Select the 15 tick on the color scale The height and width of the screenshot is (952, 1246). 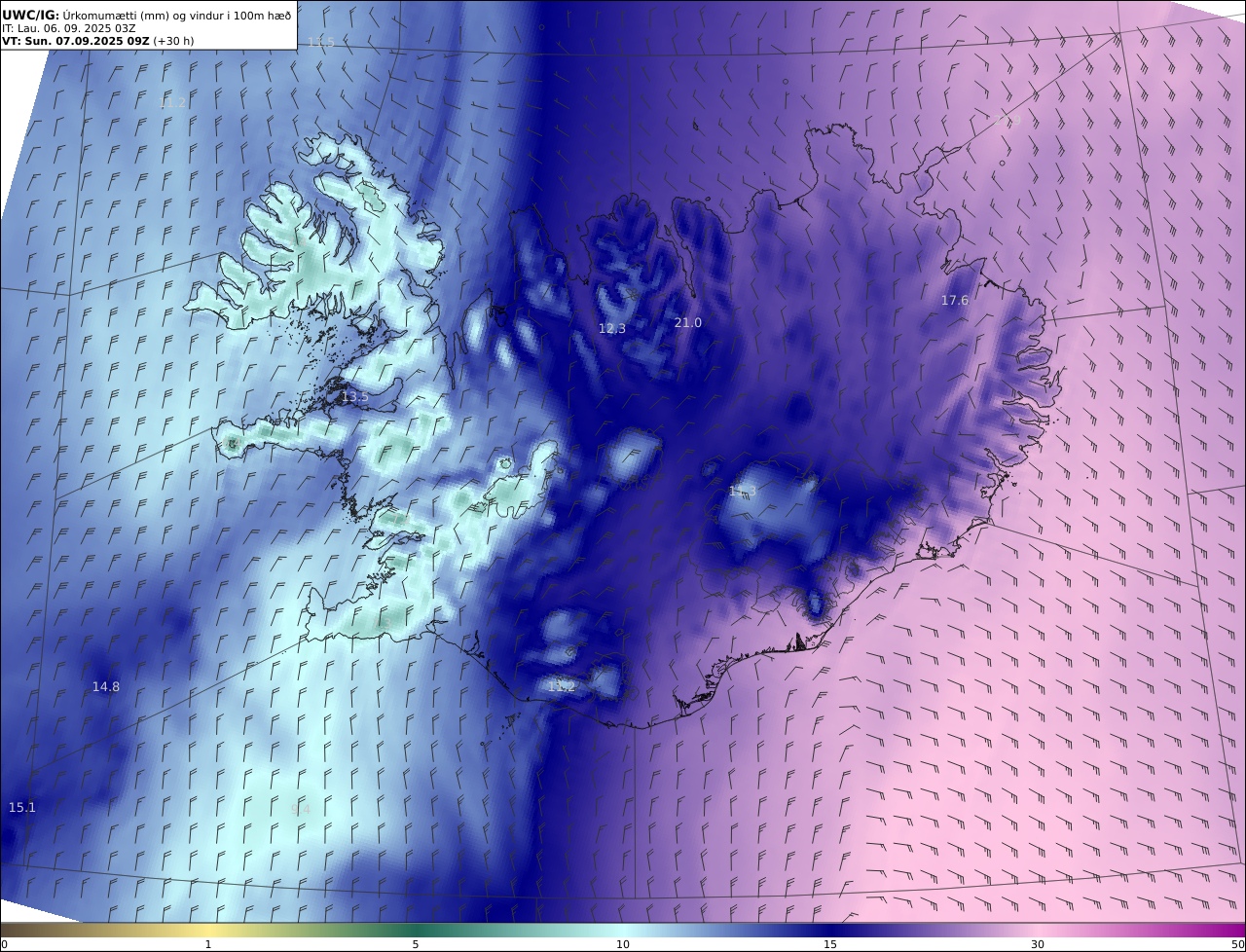[830, 944]
